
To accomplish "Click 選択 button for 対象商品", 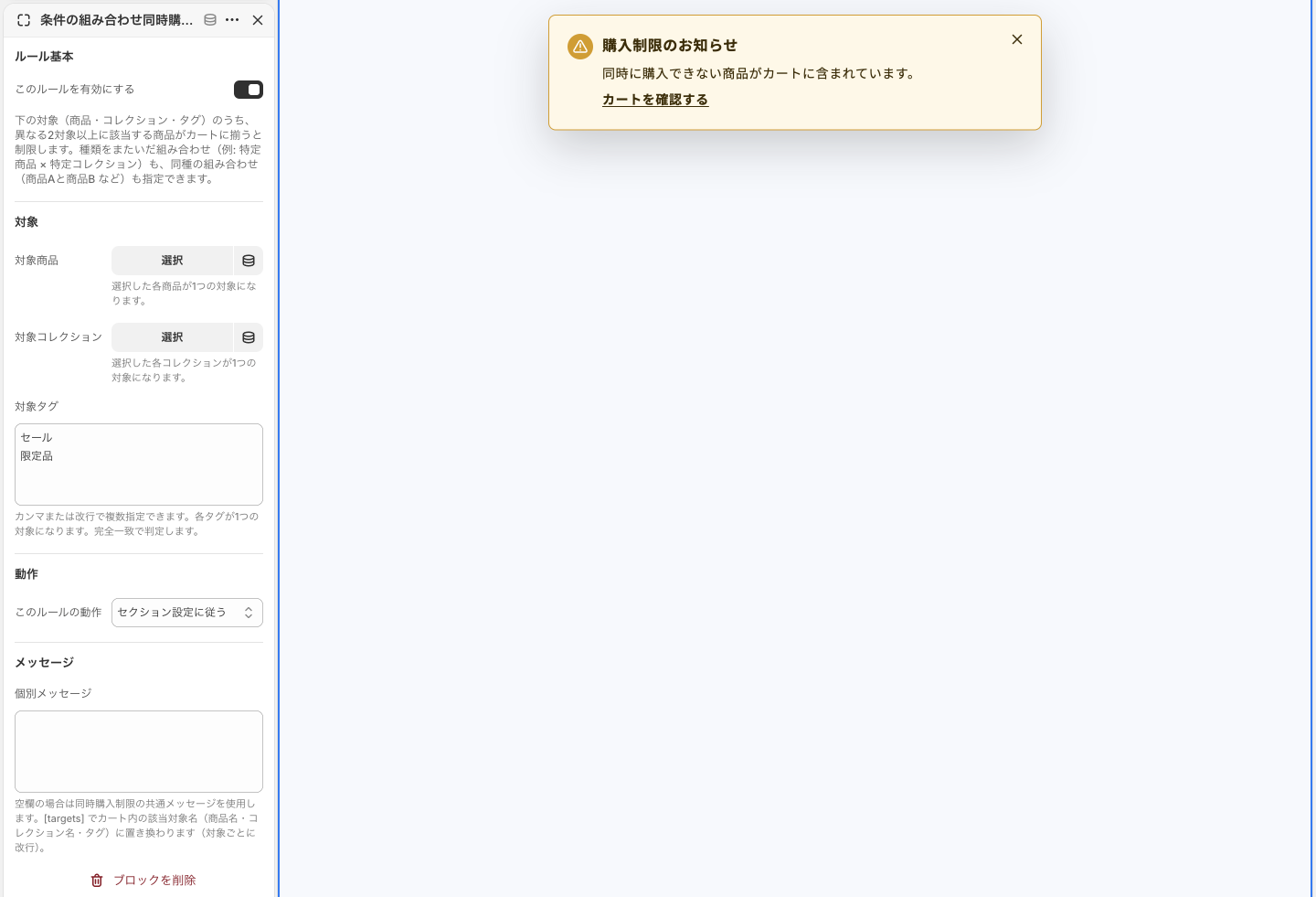I will pos(172,261).
